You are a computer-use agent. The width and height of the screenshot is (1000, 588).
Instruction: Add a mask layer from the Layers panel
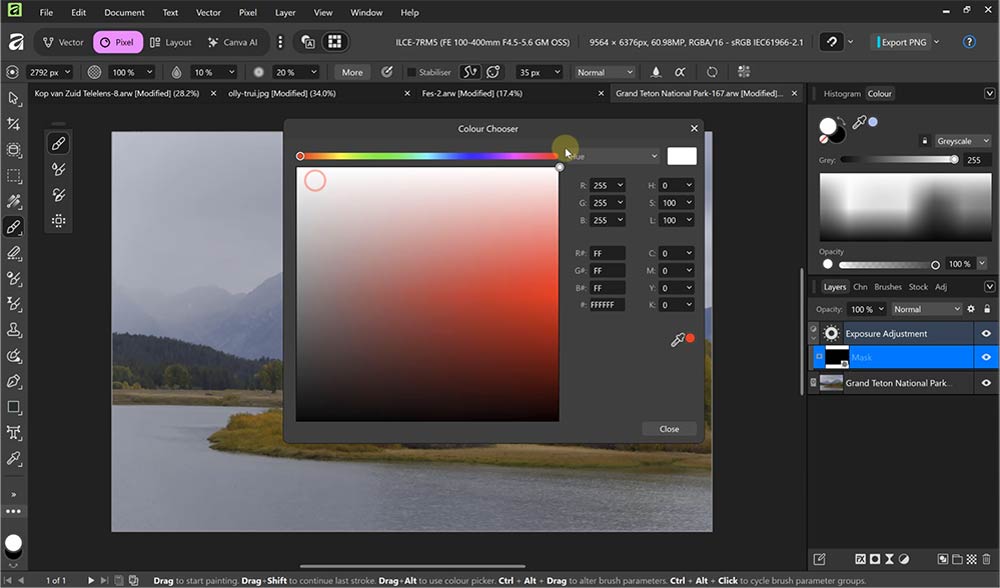point(877,559)
